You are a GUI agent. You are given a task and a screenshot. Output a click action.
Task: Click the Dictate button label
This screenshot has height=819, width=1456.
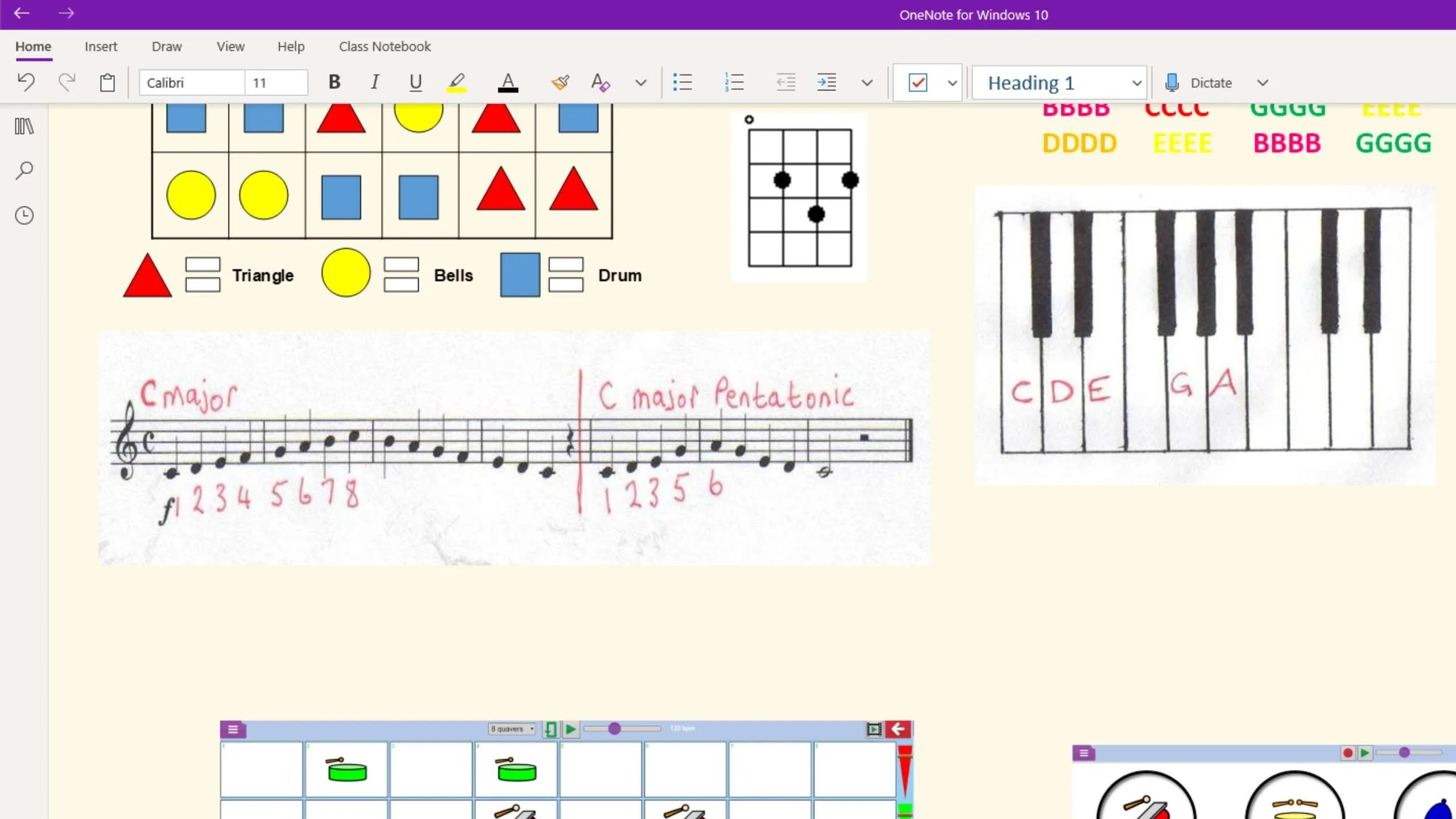click(1211, 83)
